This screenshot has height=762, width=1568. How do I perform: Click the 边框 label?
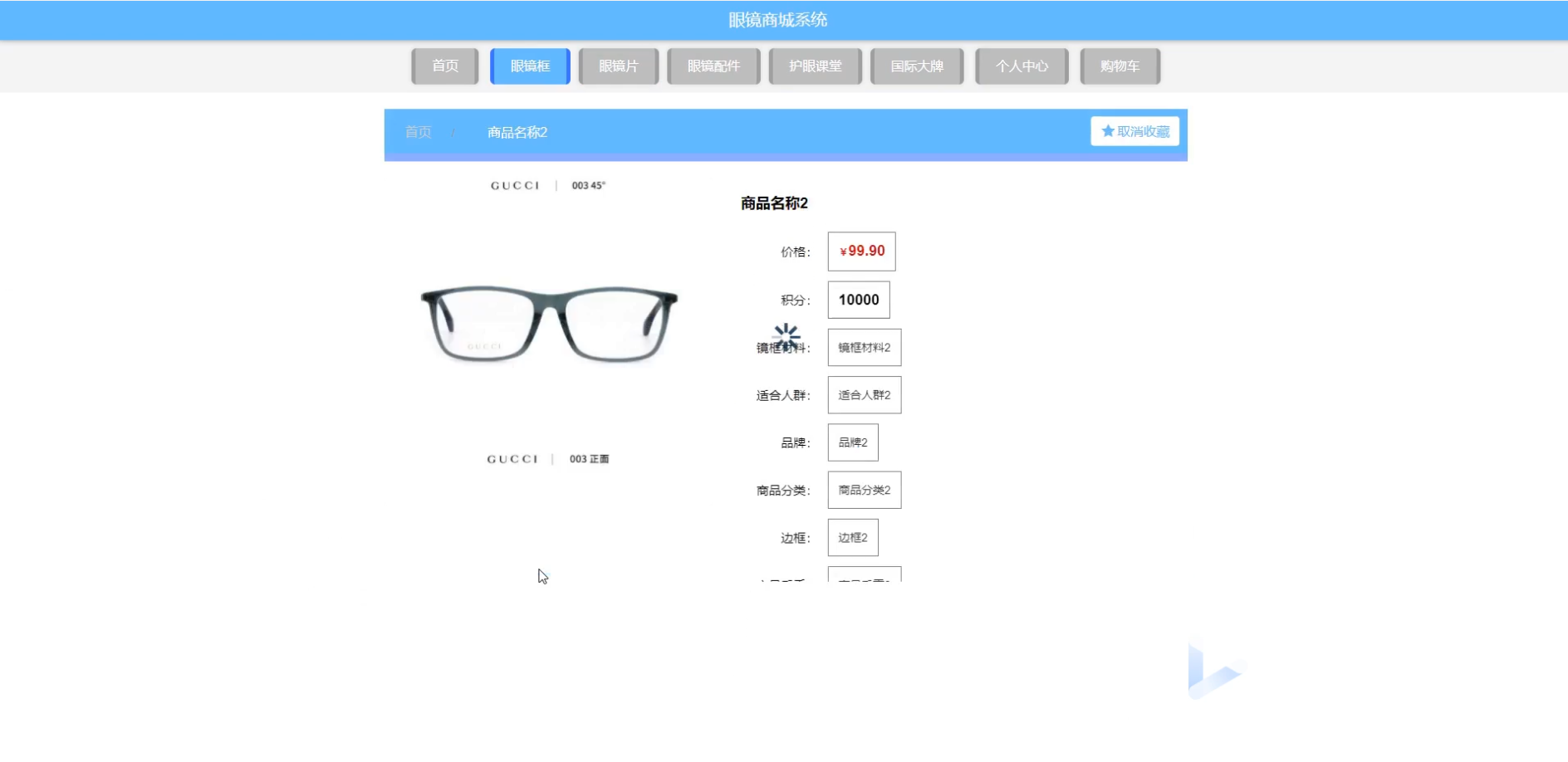(x=796, y=539)
